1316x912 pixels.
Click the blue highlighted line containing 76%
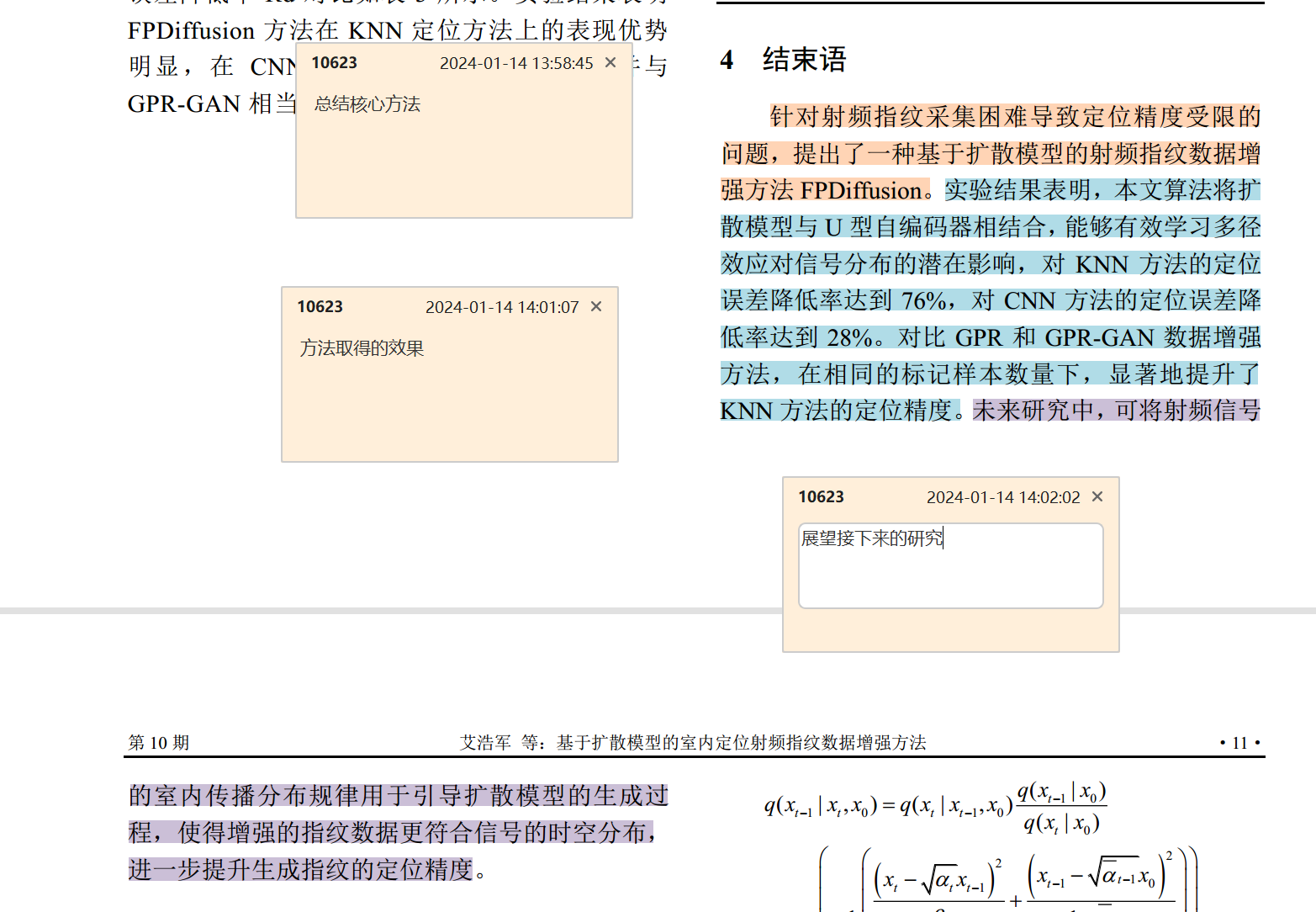[x=991, y=300]
